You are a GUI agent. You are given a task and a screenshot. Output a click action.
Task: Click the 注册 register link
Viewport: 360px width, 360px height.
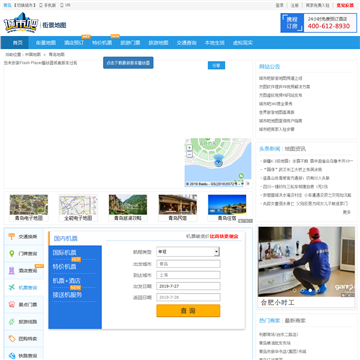[295, 5]
